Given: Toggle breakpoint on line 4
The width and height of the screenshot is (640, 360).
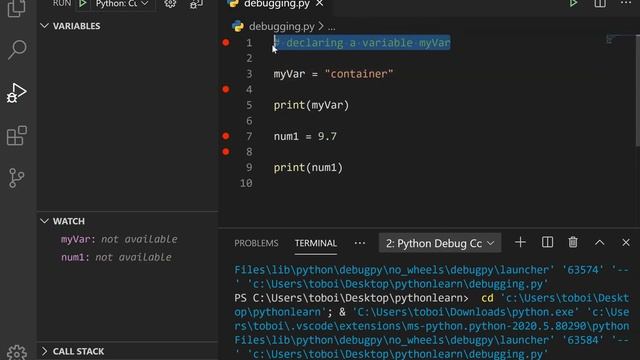Looking at the screenshot, I should pos(226,89).
